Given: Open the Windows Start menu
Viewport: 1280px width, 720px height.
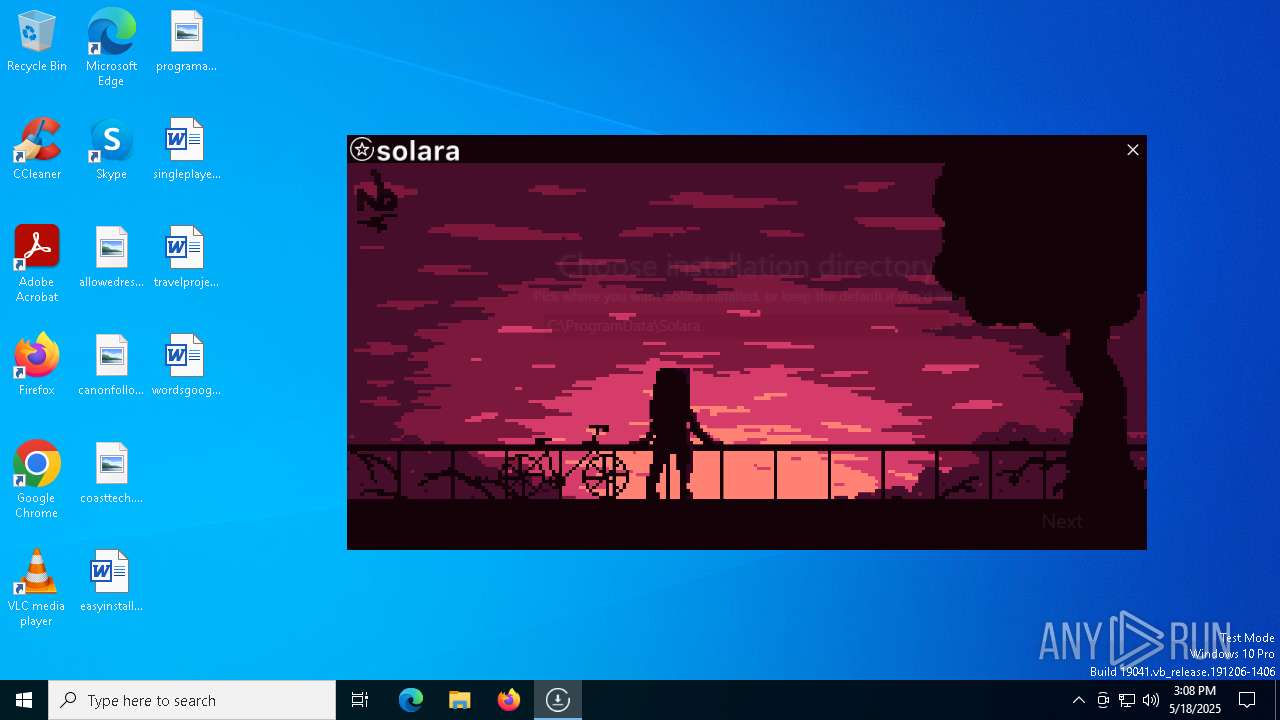Looking at the screenshot, I should point(24,700).
